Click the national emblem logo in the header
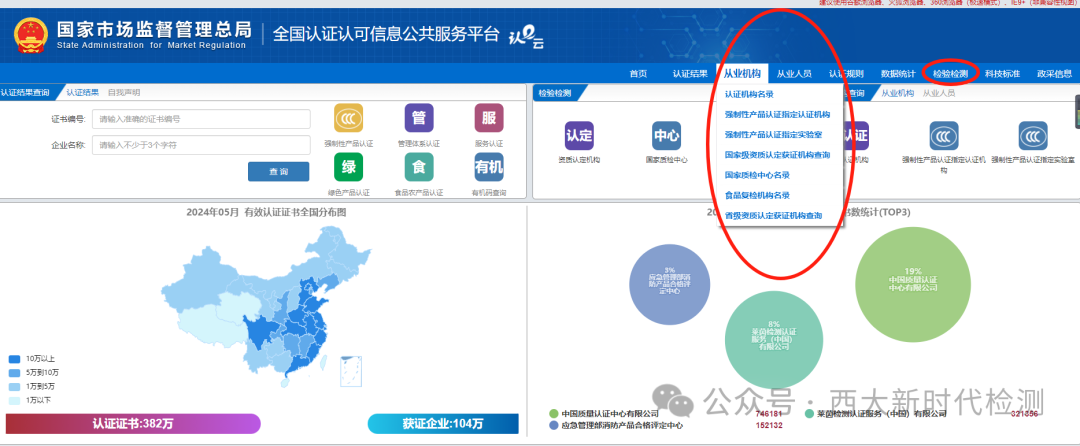1080x446 pixels. [x=31, y=35]
